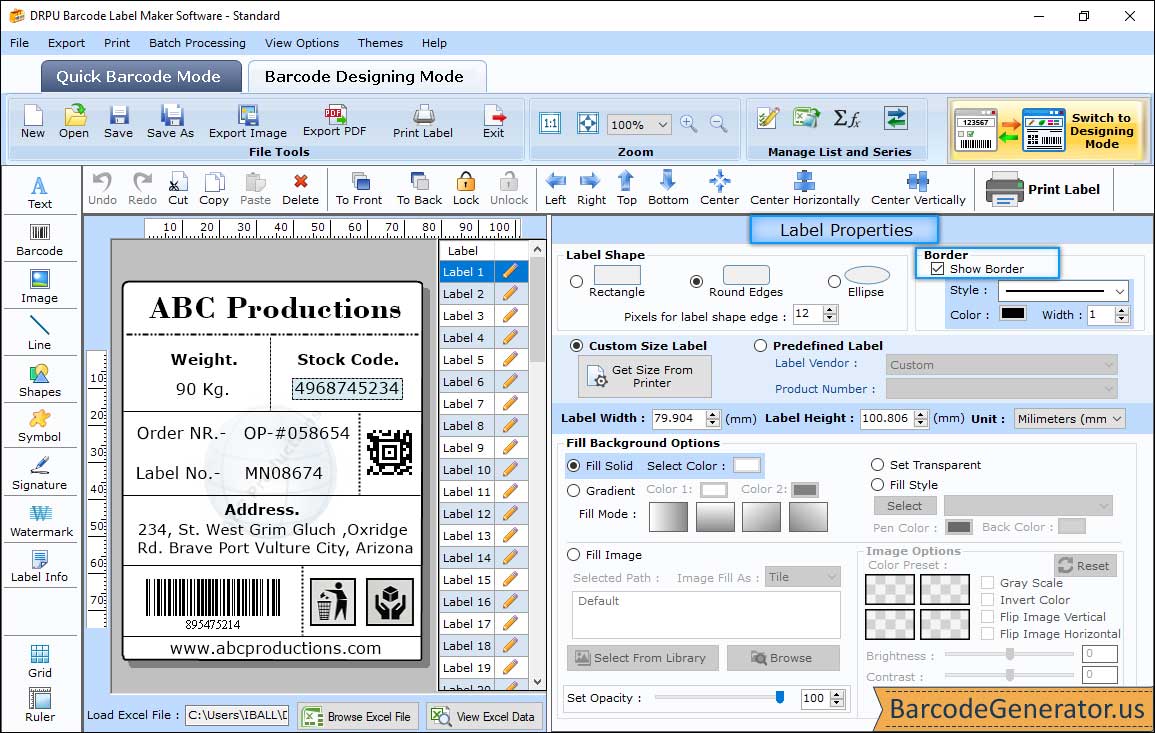The image size is (1155, 733).
Task: Open the Product Number dropdown
Action: pyautogui.click(x=1001, y=388)
